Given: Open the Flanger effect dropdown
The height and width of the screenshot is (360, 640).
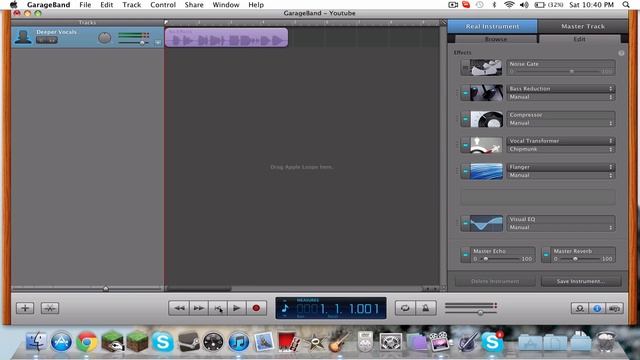Looking at the screenshot, I should pos(561,167).
